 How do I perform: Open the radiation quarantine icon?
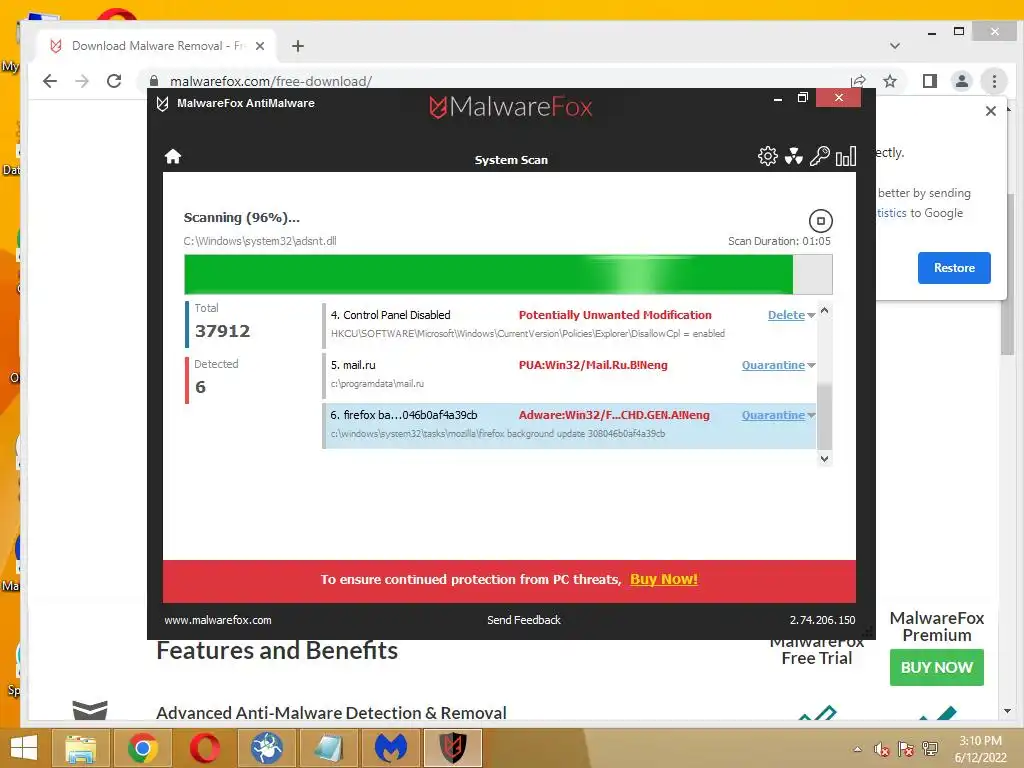pyautogui.click(x=793, y=156)
